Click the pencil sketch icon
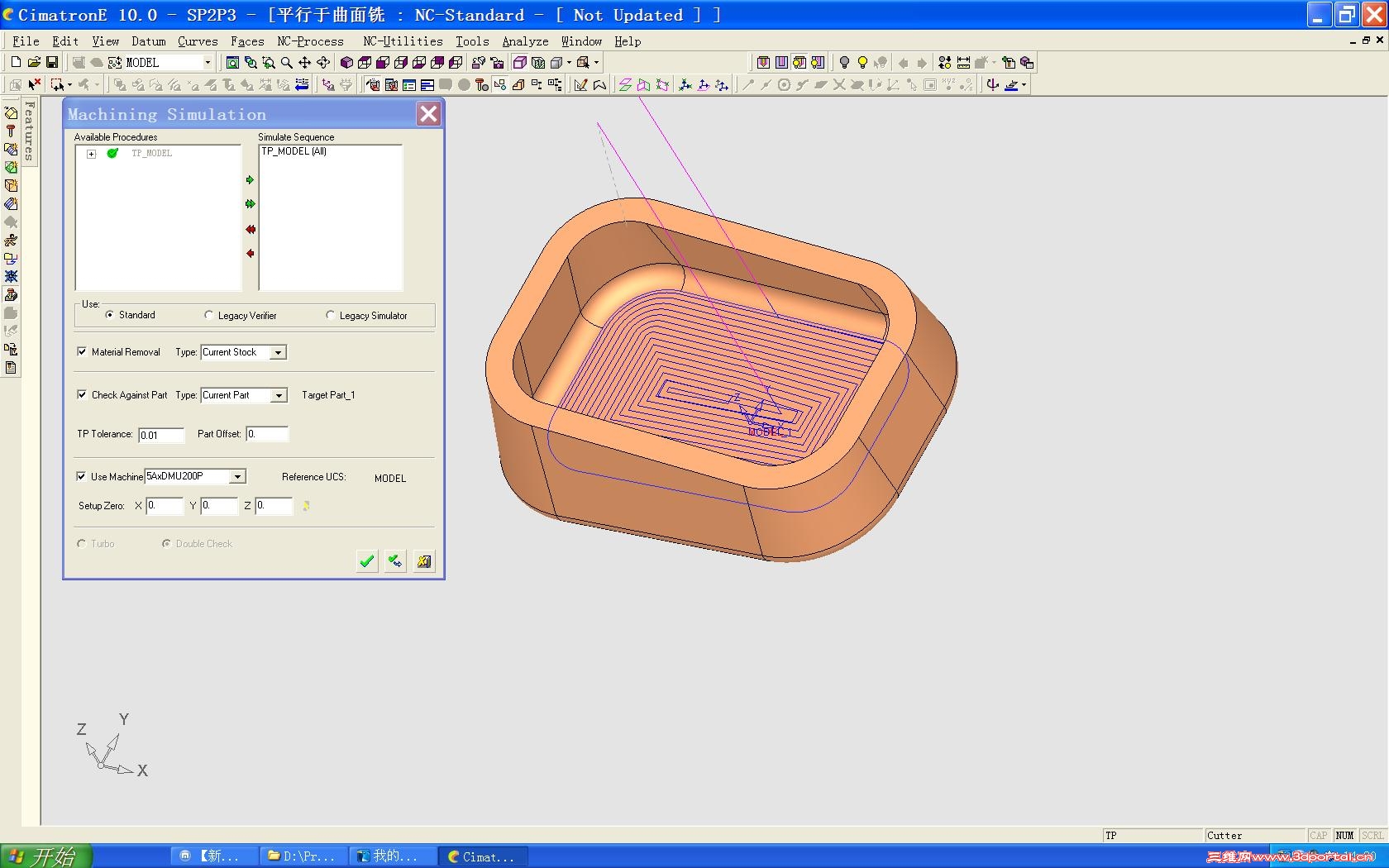1389x868 pixels. [x=580, y=84]
